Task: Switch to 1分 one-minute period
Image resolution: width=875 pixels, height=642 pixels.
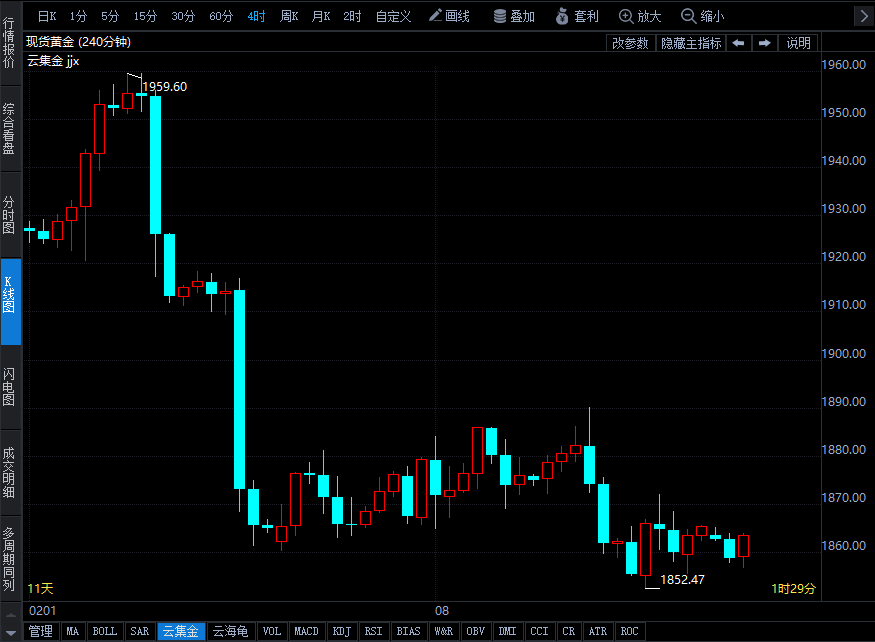Action: [78, 16]
